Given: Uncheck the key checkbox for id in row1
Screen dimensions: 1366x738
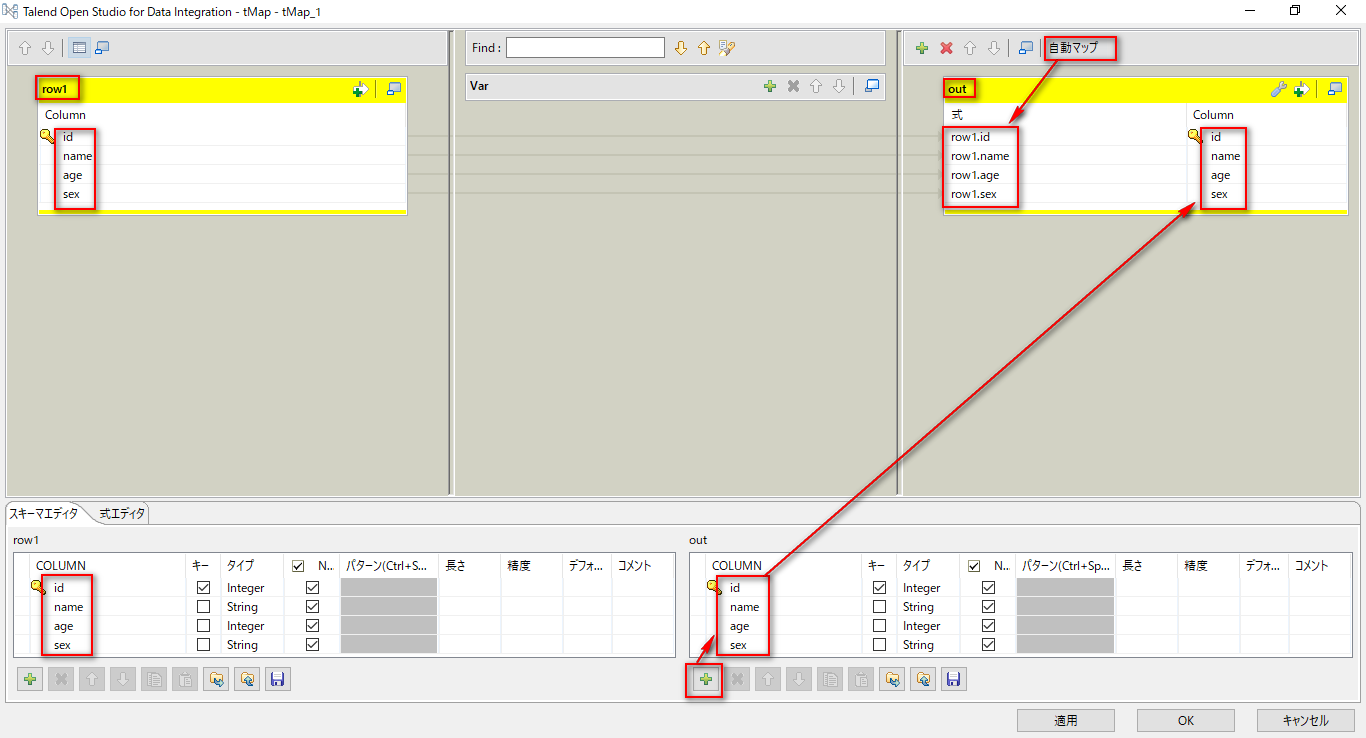Looking at the screenshot, I should click(201, 587).
